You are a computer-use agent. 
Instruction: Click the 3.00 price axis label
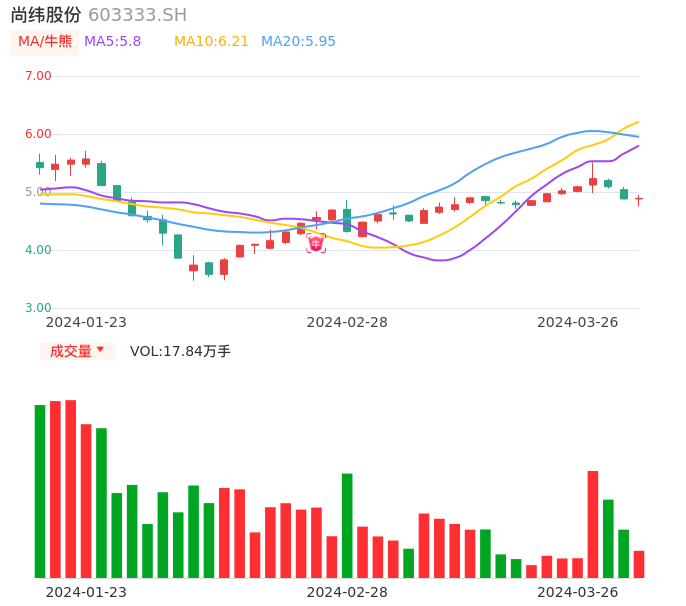[38, 308]
